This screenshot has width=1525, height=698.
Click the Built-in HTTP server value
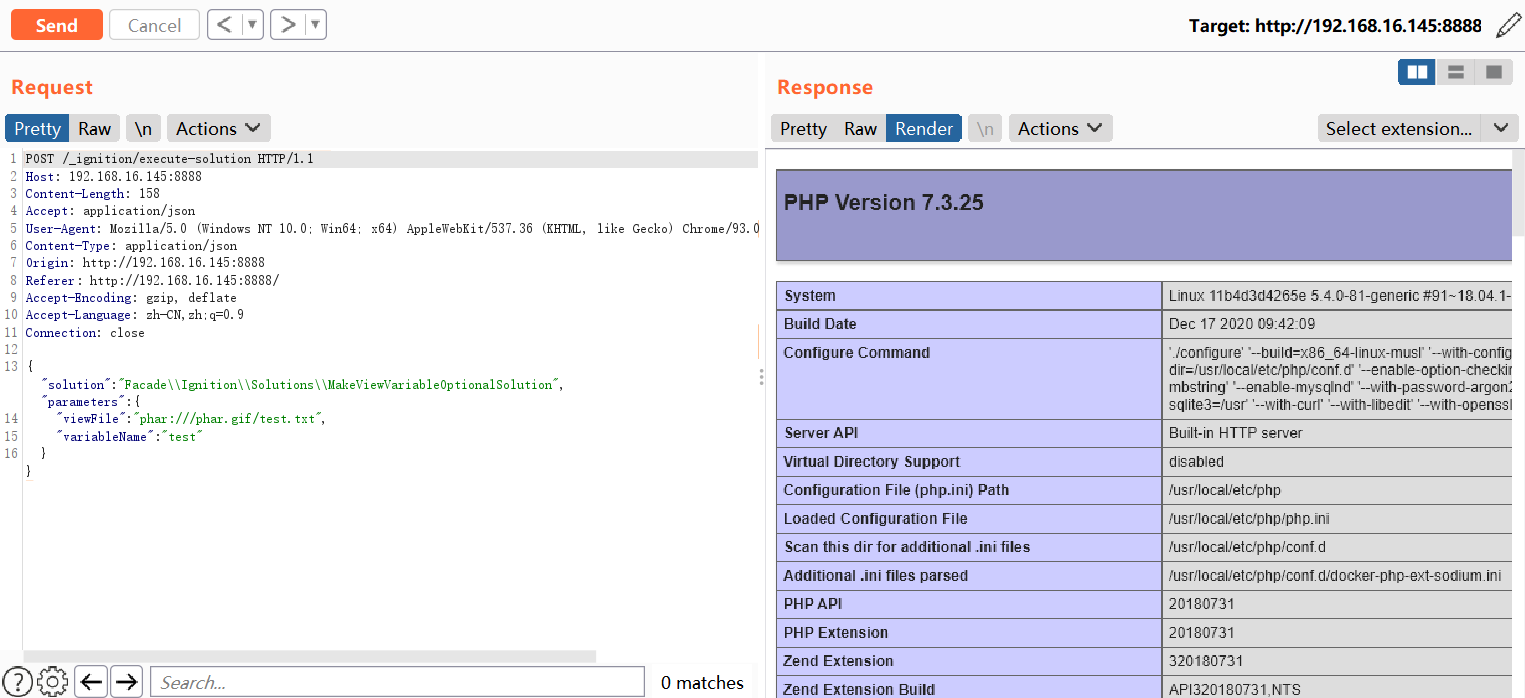click(1235, 433)
